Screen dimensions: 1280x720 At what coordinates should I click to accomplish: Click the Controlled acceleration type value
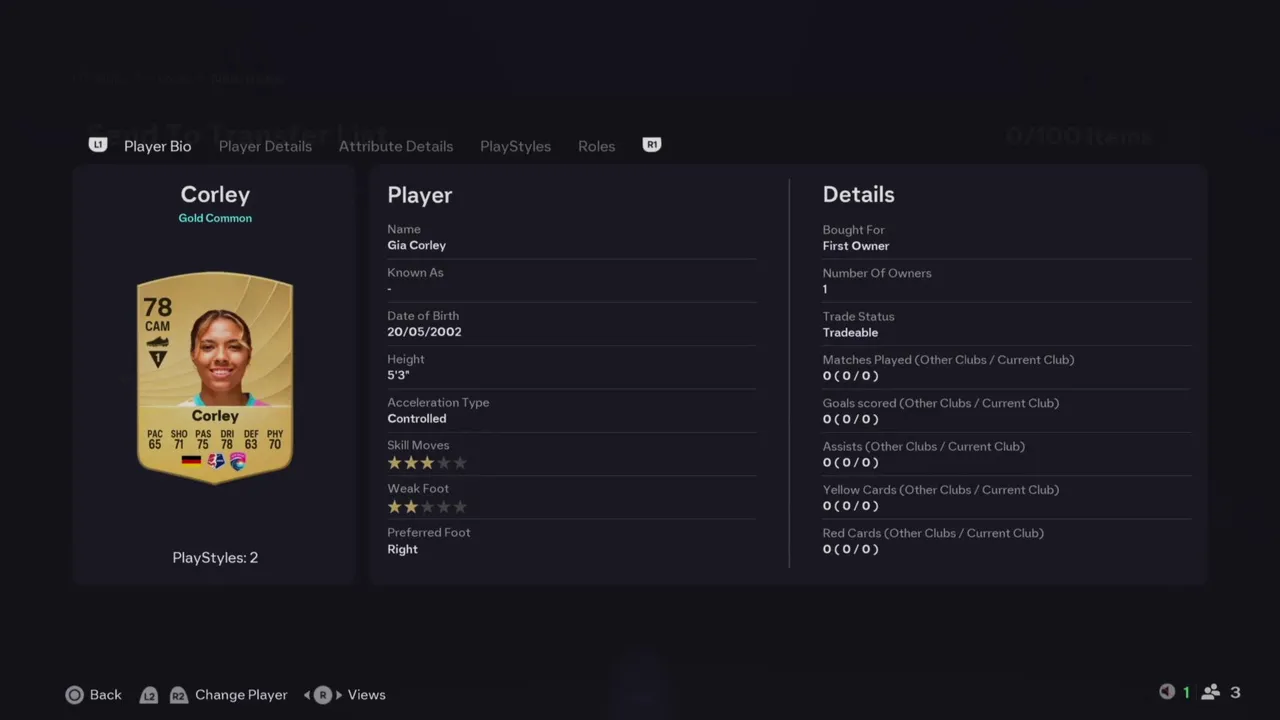point(417,419)
